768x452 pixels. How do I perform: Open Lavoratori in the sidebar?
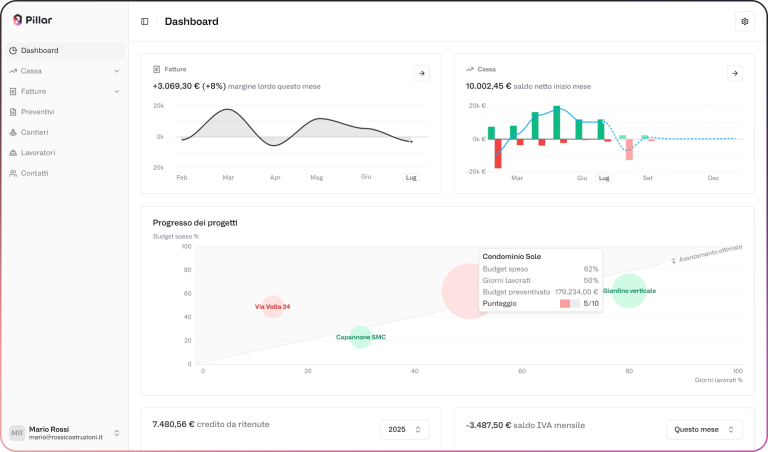(x=66, y=153)
